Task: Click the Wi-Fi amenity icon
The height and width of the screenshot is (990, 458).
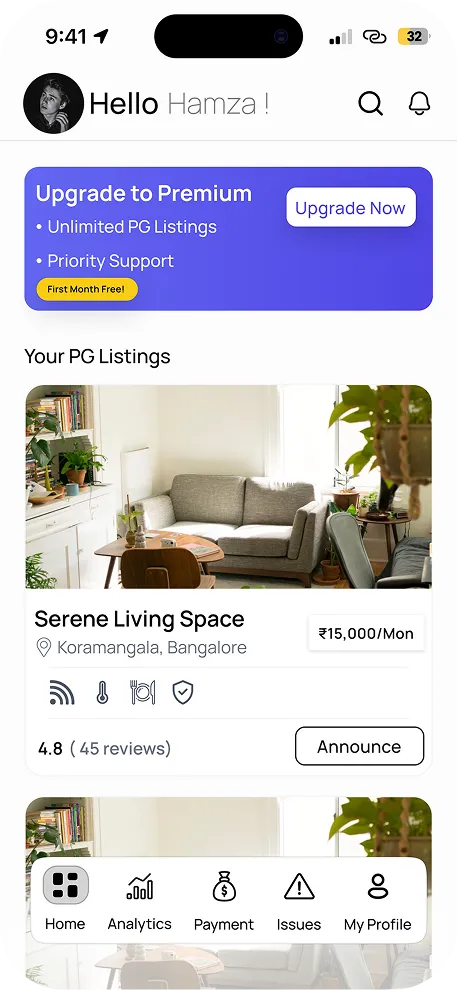Action: tap(62, 693)
